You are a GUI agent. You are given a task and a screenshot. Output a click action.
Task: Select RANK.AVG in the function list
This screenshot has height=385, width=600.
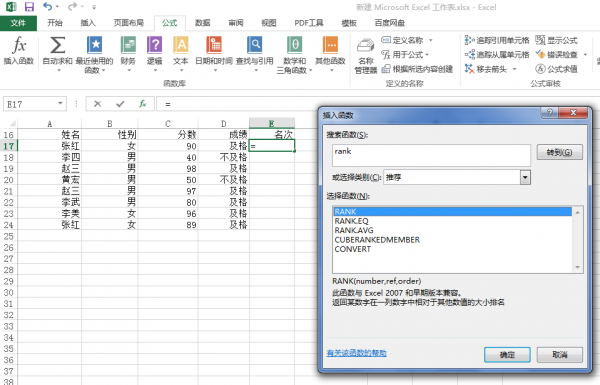click(x=453, y=230)
